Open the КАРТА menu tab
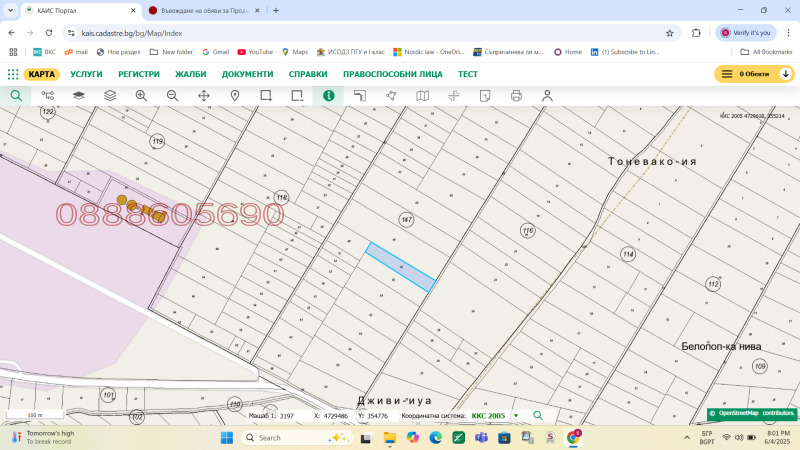 point(41,74)
